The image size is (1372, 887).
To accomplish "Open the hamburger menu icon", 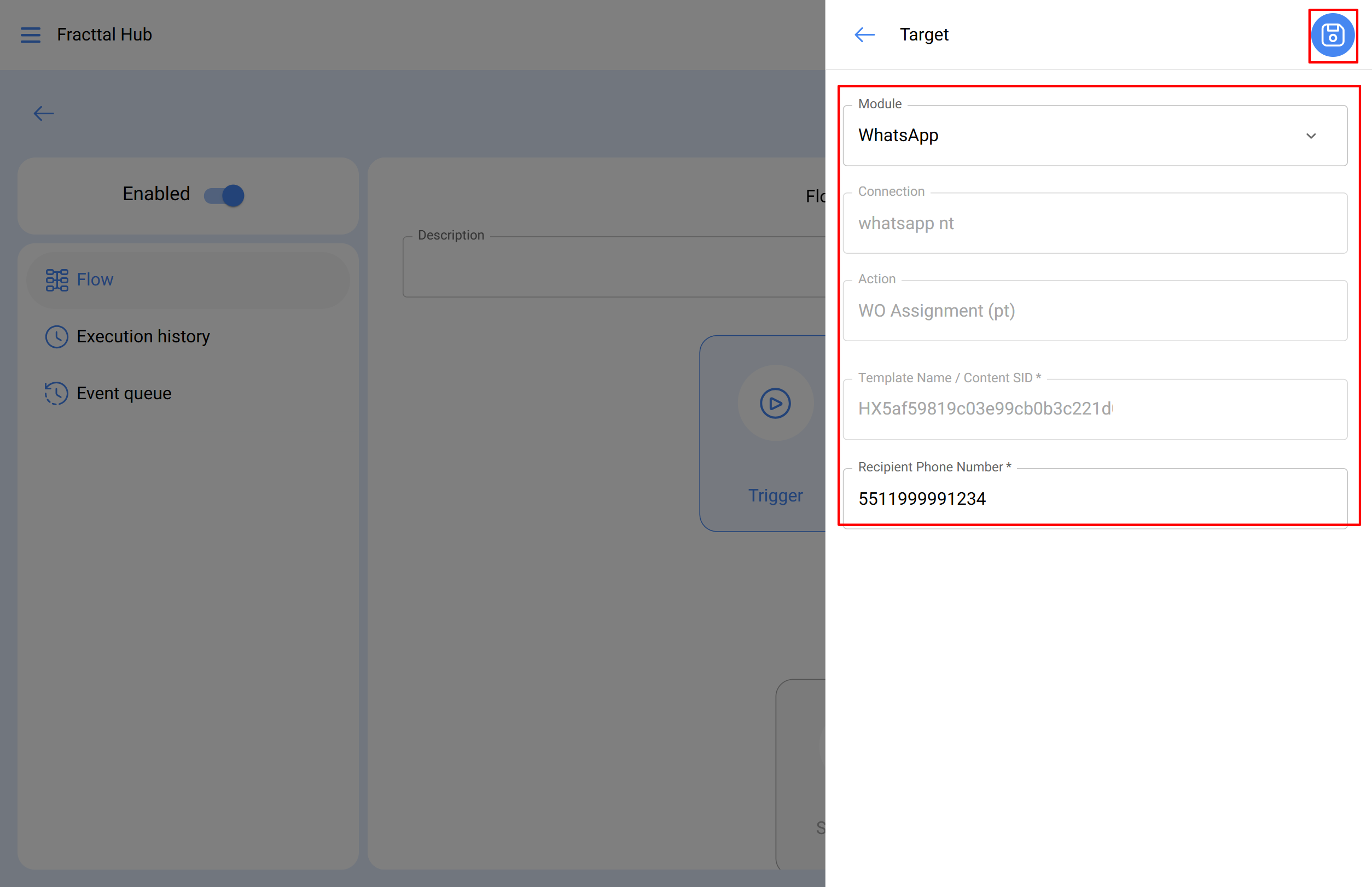I will tap(31, 35).
